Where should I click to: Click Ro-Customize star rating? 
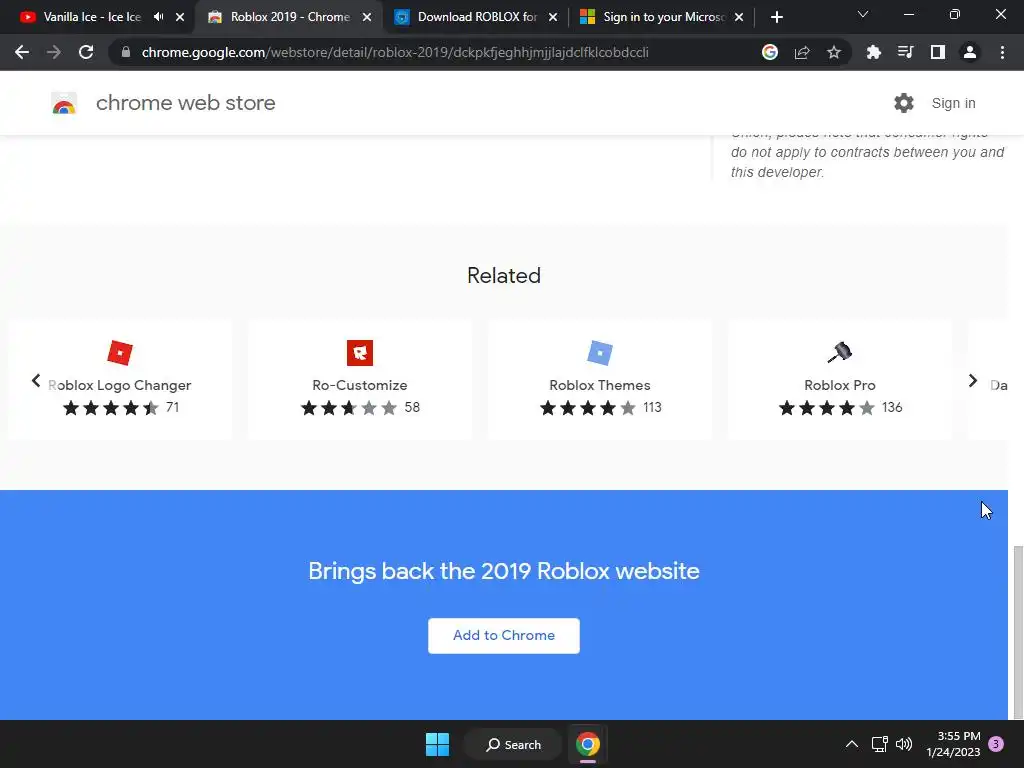point(349,408)
